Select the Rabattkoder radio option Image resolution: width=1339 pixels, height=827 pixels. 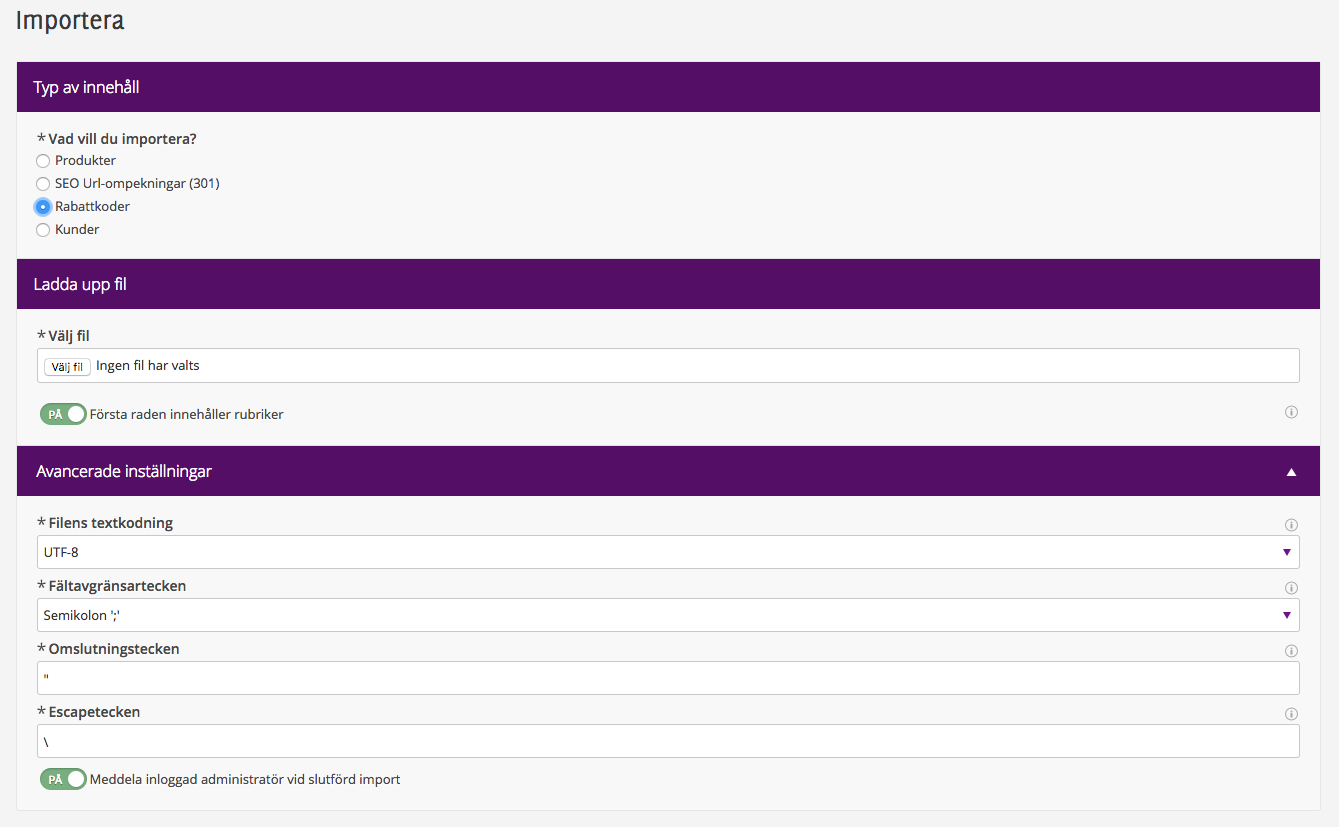(x=43, y=207)
